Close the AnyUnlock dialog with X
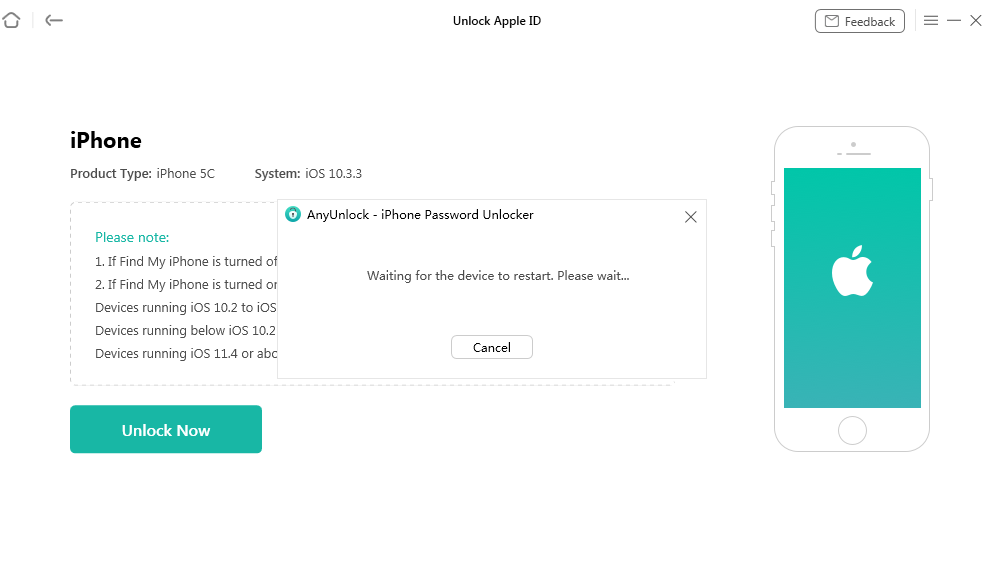 [x=690, y=216]
